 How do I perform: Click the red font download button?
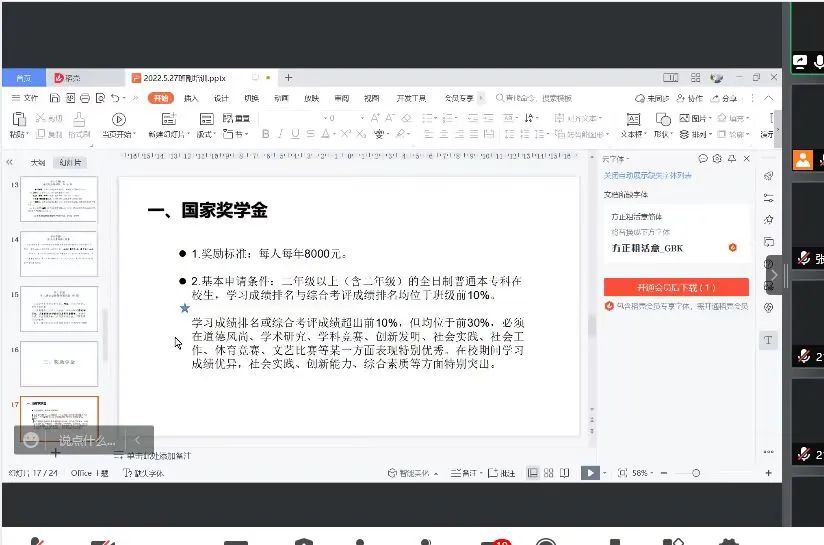coord(676,287)
